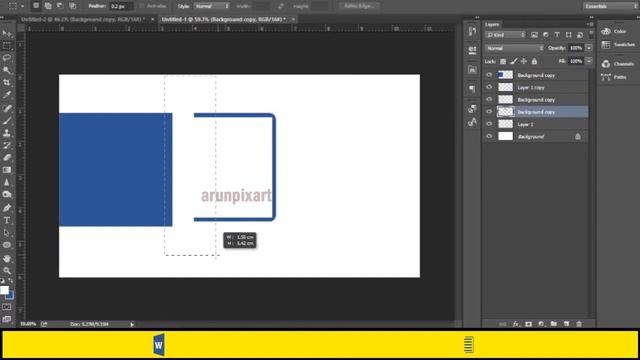Screen dimensions: 640x360
Task: Choose Subtract from Selection mode
Action: (60, 6)
